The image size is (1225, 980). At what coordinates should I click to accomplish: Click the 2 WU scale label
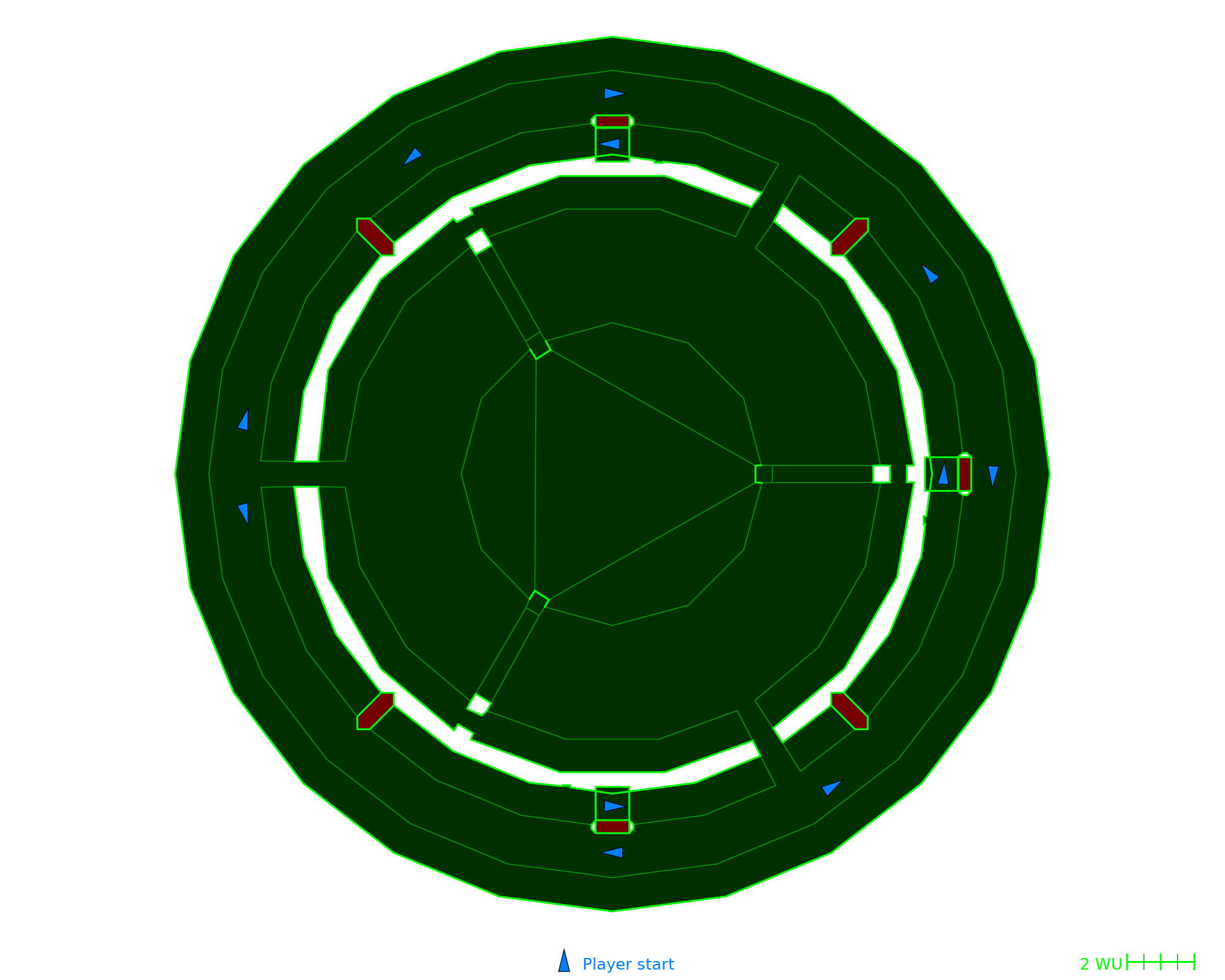(x=1101, y=964)
